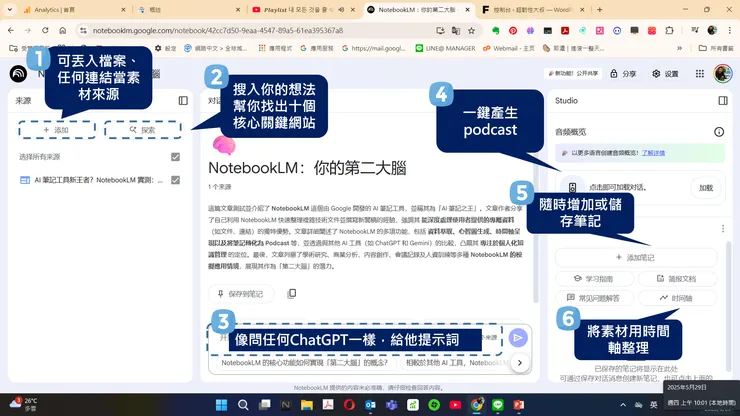The image size is (740, 416).
Task: Open the Windows Start menu
Action: pos(221,405)
